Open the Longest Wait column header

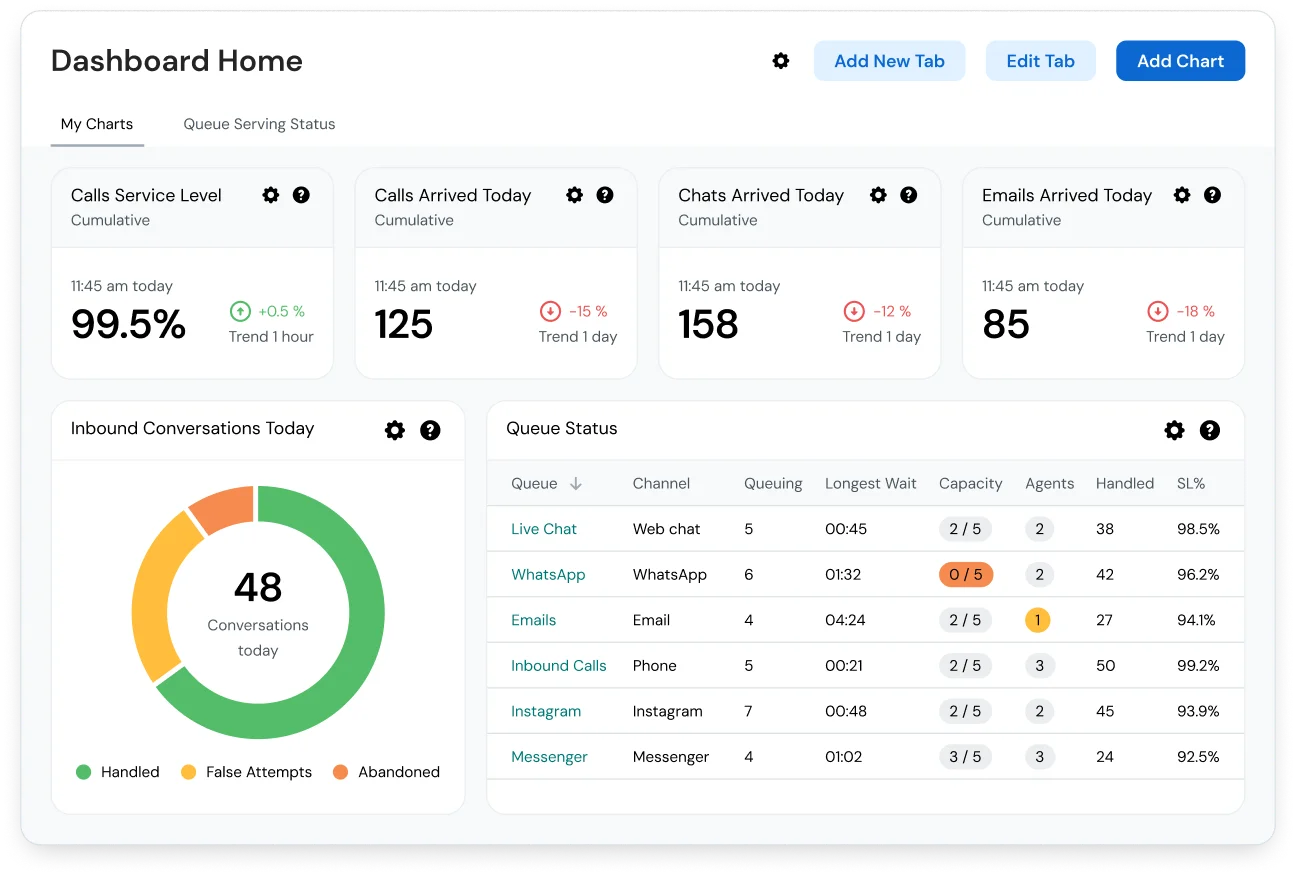pos(871,483)
